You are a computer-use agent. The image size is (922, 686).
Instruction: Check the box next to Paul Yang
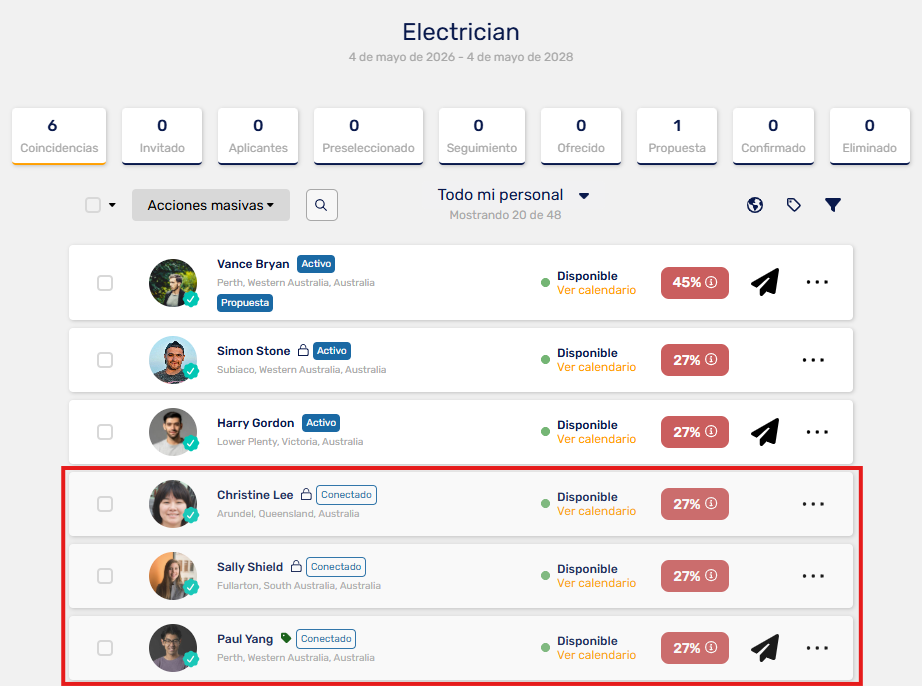click(x=105, y=648)
